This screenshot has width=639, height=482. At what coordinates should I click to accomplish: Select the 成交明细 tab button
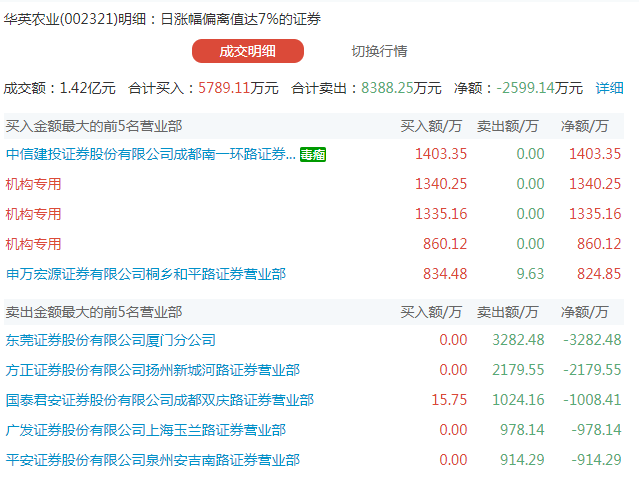(248, 51)
